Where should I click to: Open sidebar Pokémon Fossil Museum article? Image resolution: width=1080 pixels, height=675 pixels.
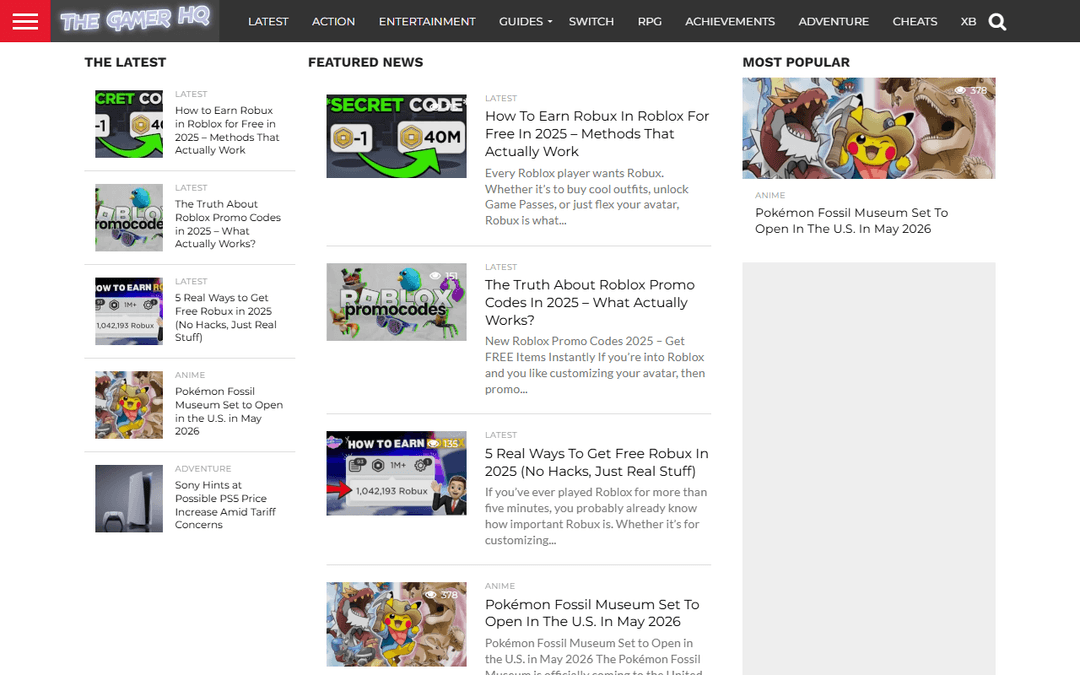[x=229, y=411]
